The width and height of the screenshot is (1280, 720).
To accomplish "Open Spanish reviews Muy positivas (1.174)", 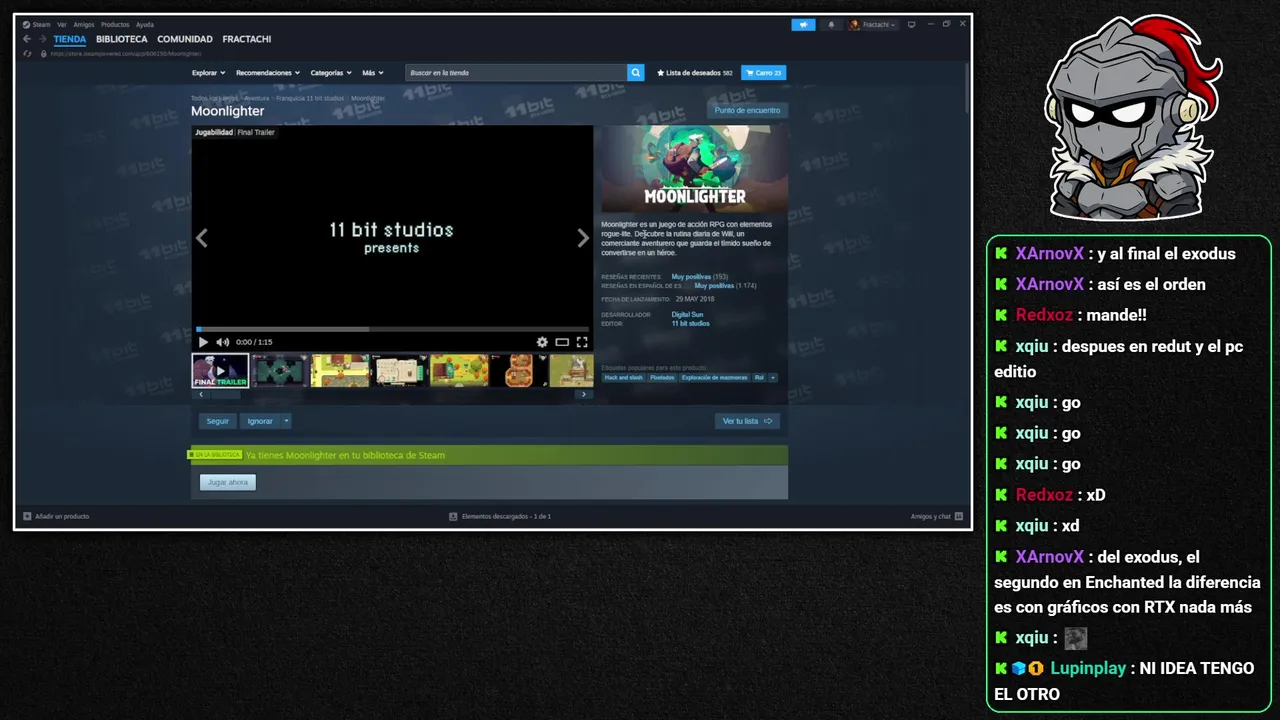I will [725, 286].
